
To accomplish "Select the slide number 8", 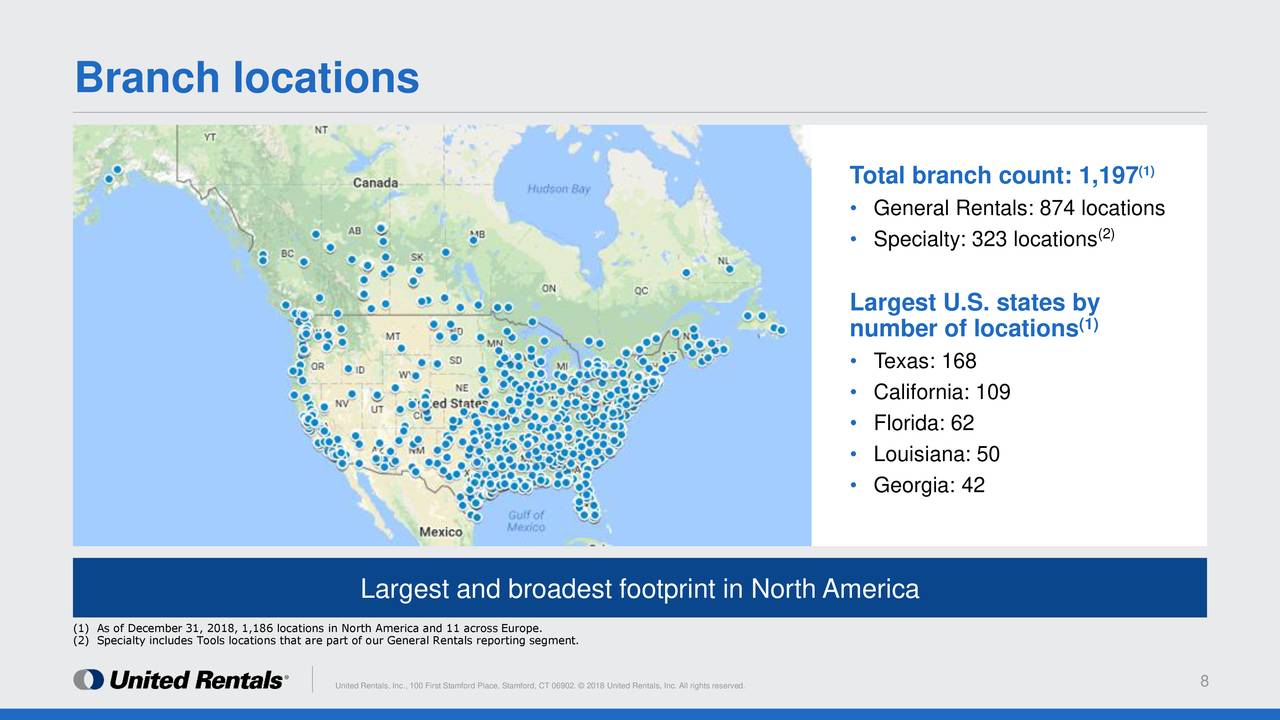I will [x=1203, y=678].
